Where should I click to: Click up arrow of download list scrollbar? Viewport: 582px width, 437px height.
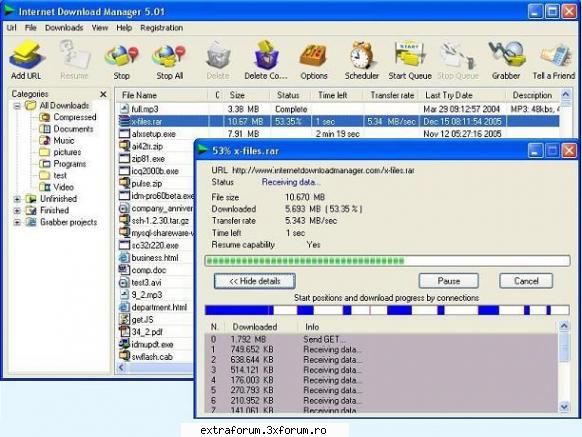pyautogui.click(x=566, y=95)
